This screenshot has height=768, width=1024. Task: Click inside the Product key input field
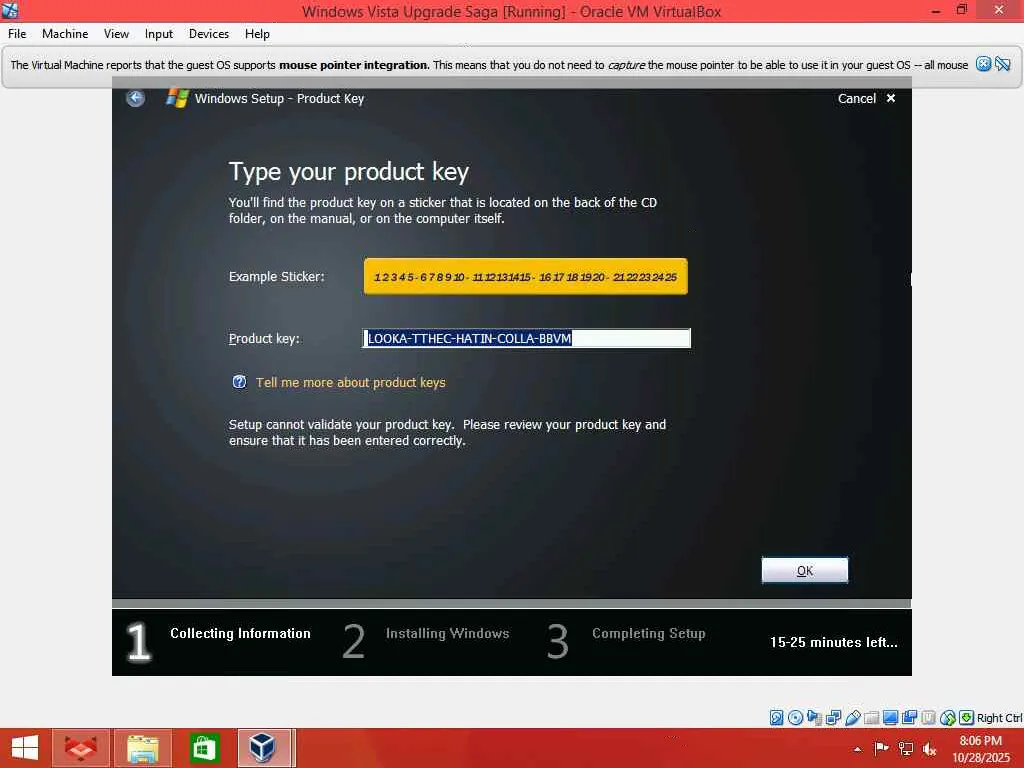click(526, 338)
